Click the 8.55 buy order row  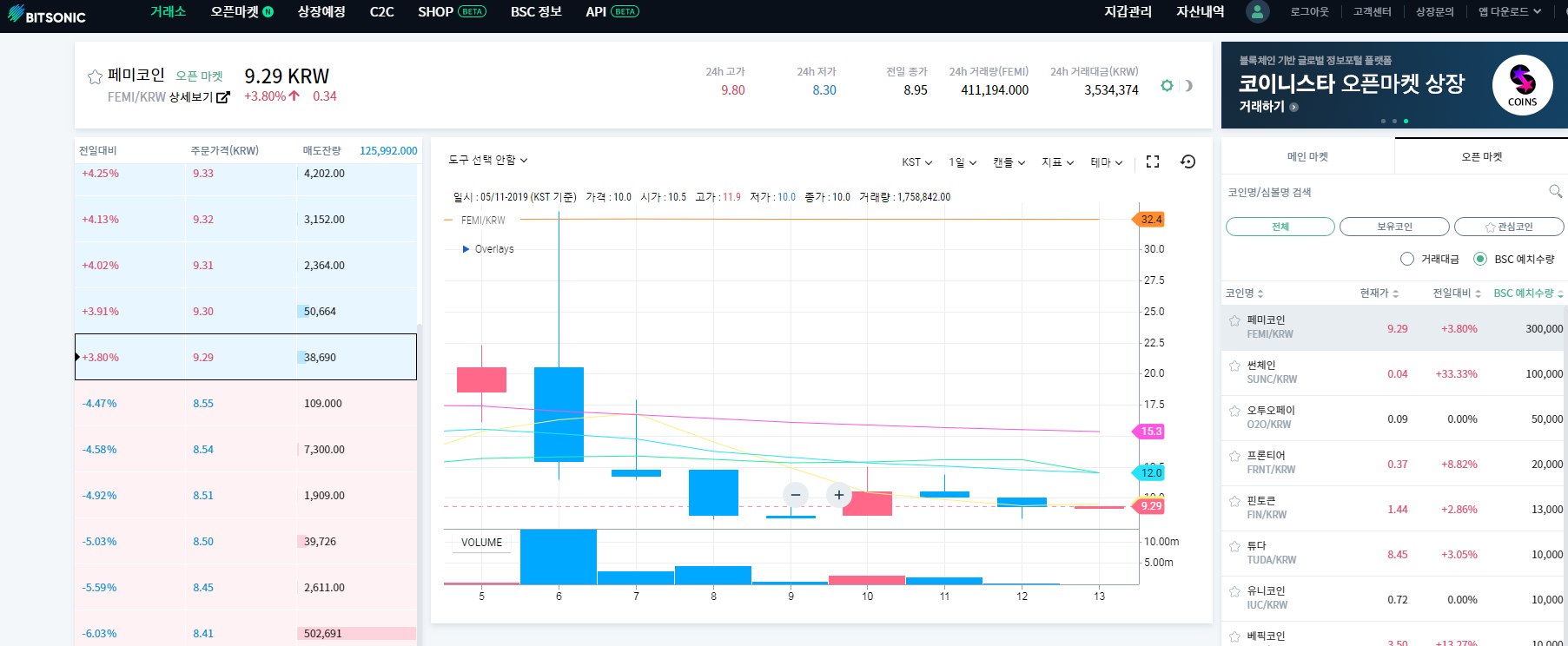[x=246, y=404]
